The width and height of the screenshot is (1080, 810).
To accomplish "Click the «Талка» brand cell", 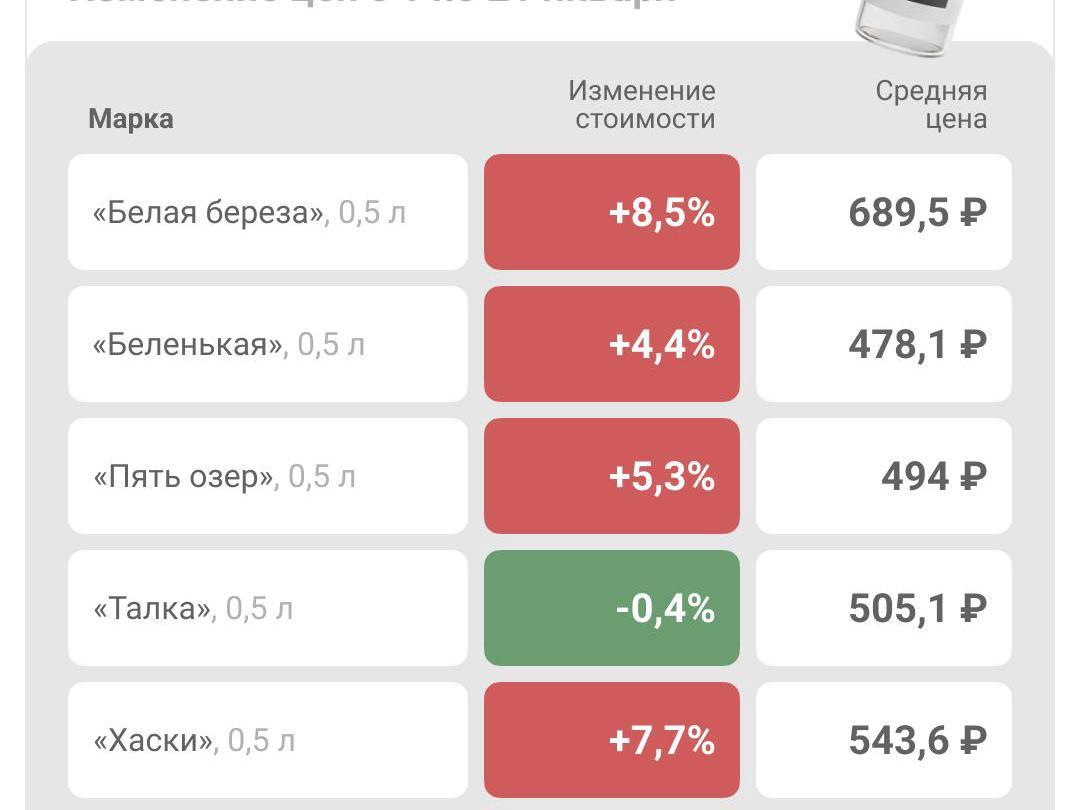I will (x=267, y=608).
